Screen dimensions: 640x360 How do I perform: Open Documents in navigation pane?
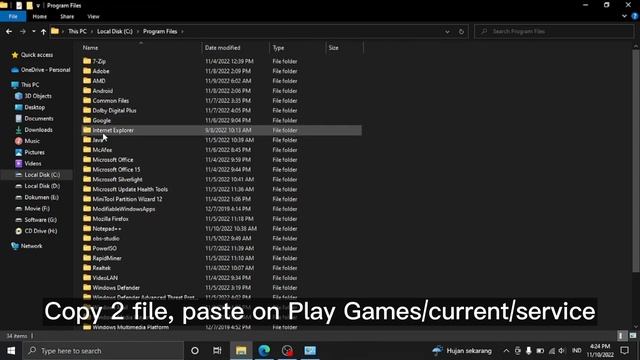pos(39,118)
